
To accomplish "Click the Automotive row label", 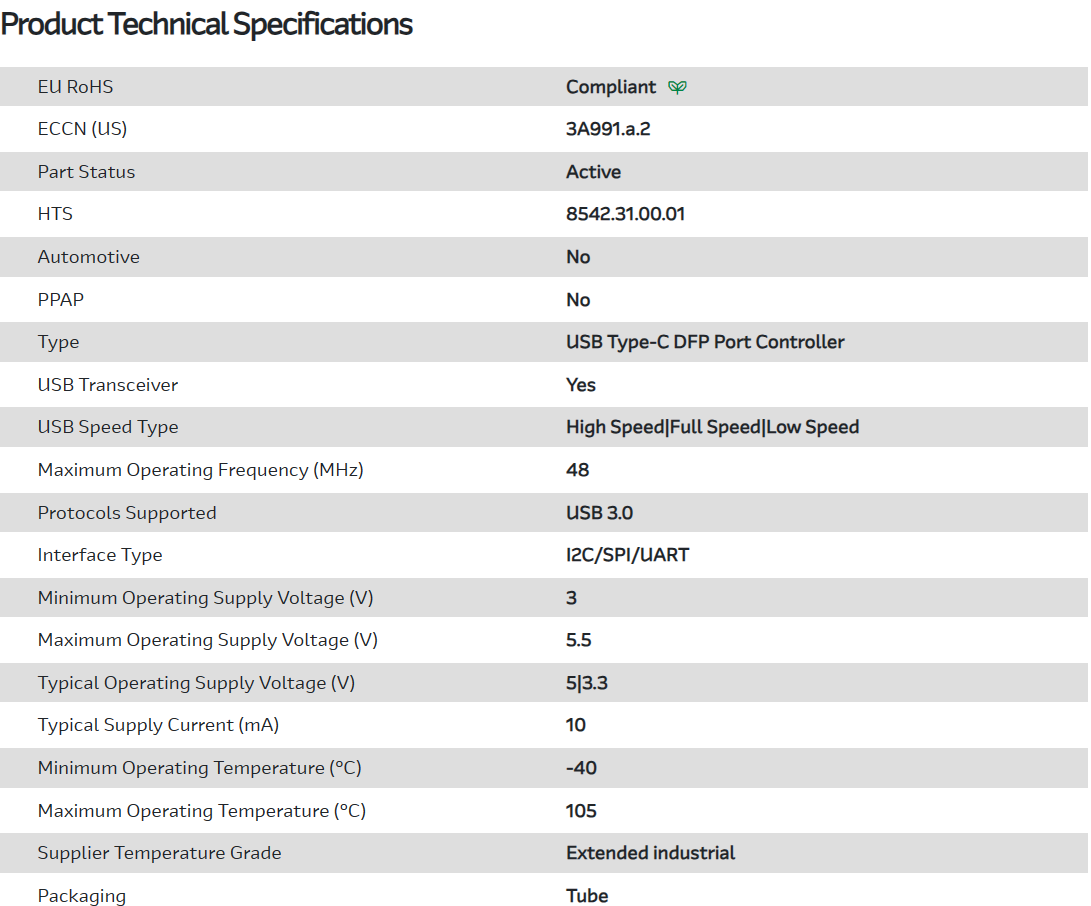I will point(88,257).
